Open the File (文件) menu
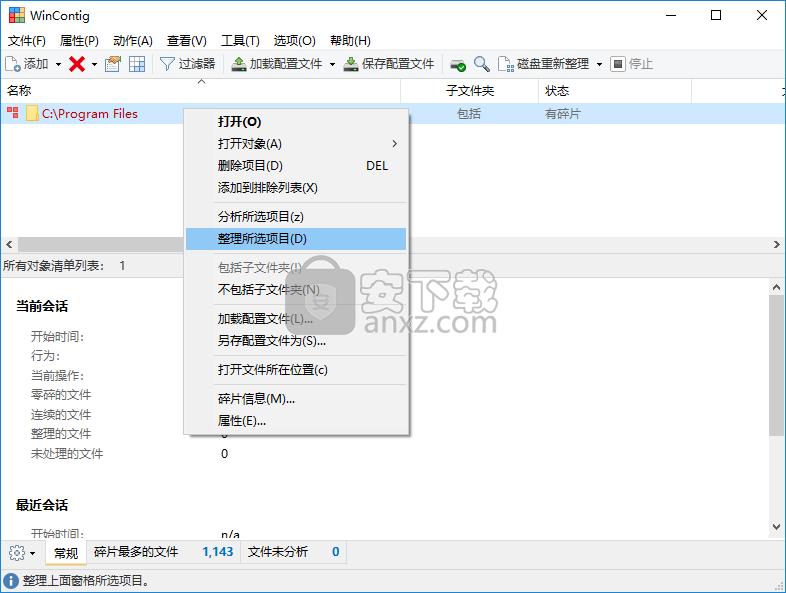786x593 pixels. (x=27, y=41)
